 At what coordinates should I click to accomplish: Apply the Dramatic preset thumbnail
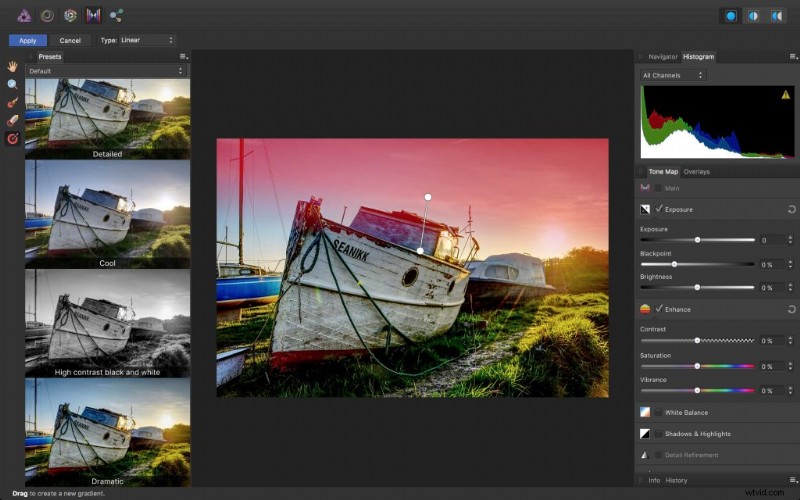pos(108,432)
